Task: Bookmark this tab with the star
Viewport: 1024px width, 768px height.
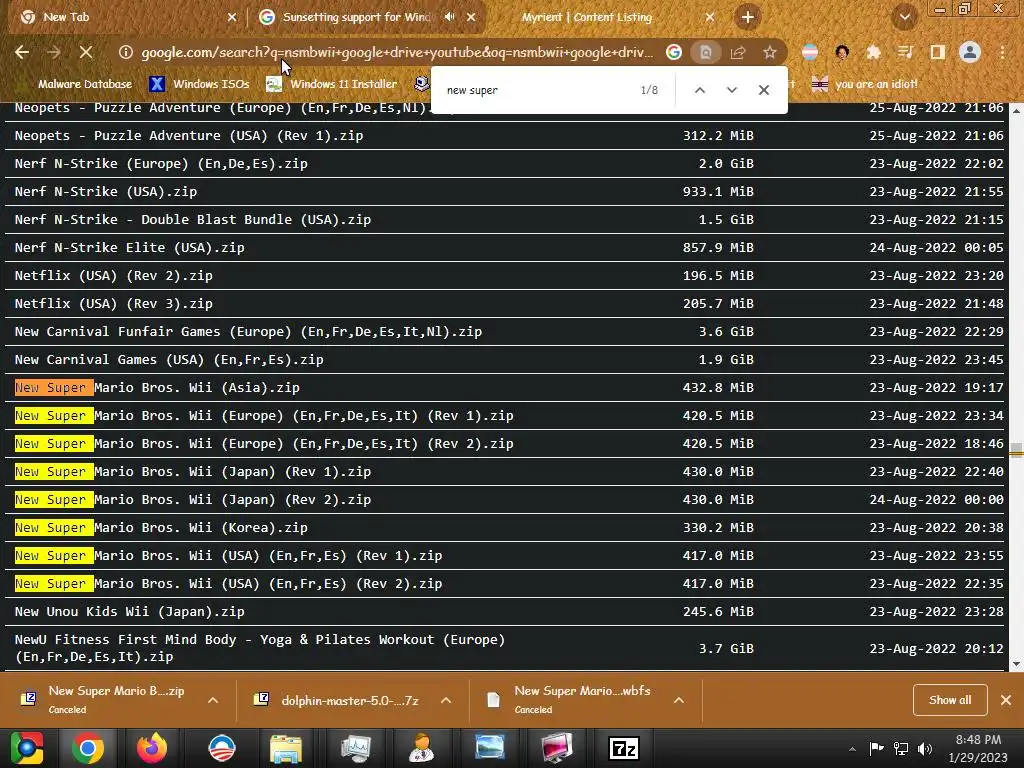Action: tap(770, 52)
